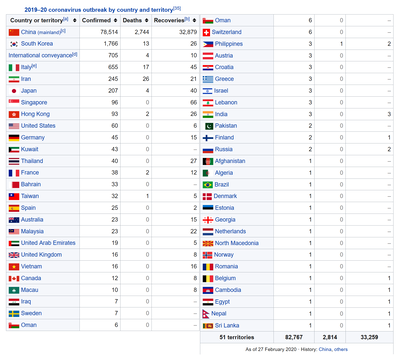Open the History China link in footer
The height and width of the screenshot is (363, 400).
[x=325, y=349]
